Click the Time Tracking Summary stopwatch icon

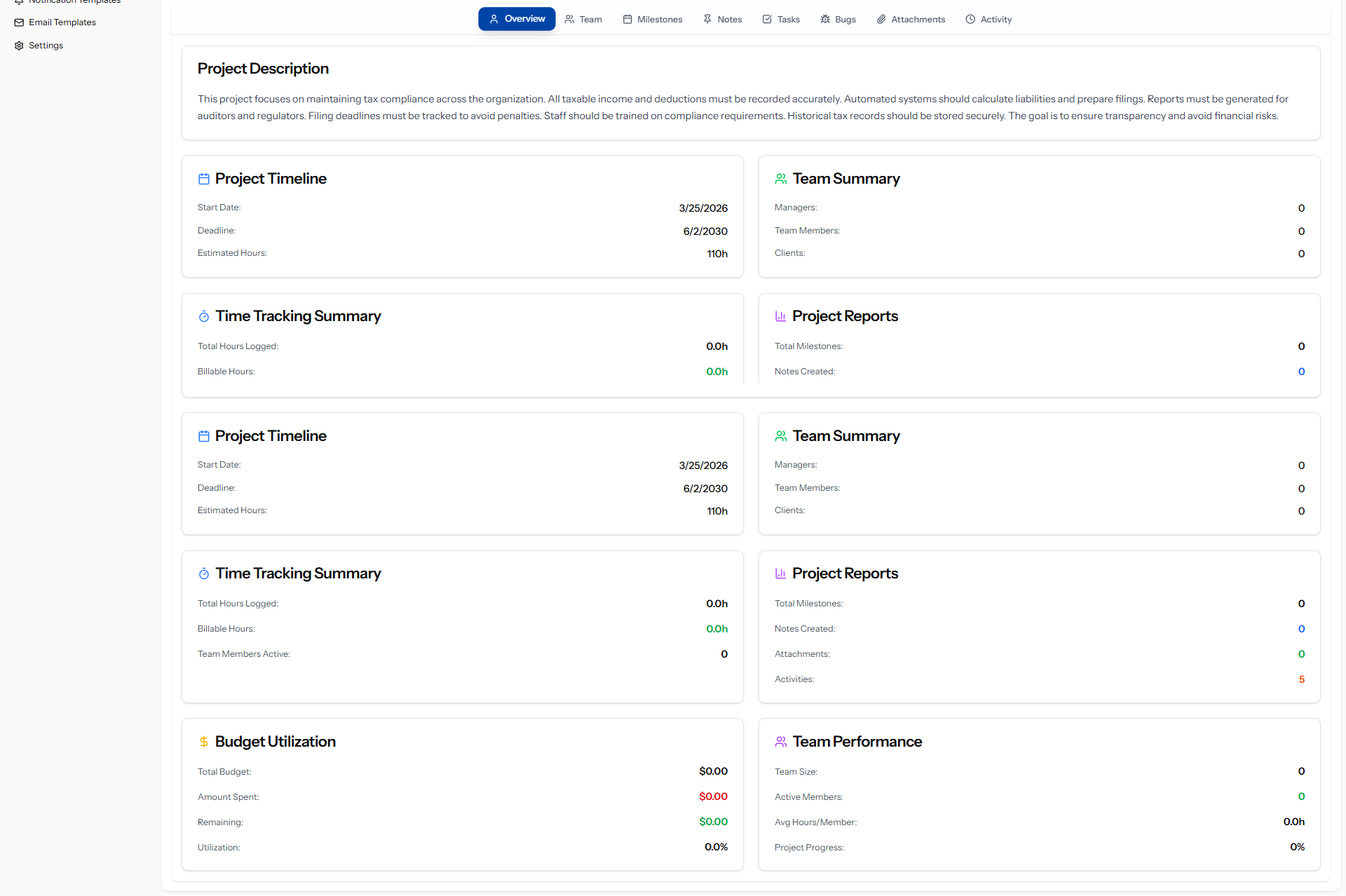click(x=204, y=317)
